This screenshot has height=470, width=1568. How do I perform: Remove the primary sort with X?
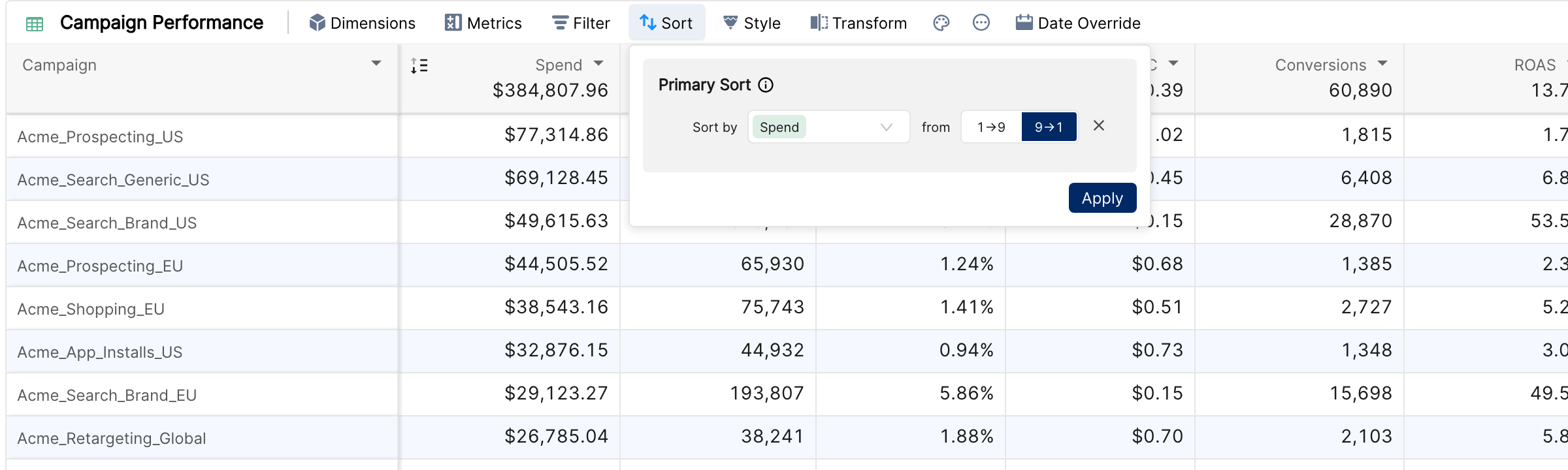coord(1099,125)
